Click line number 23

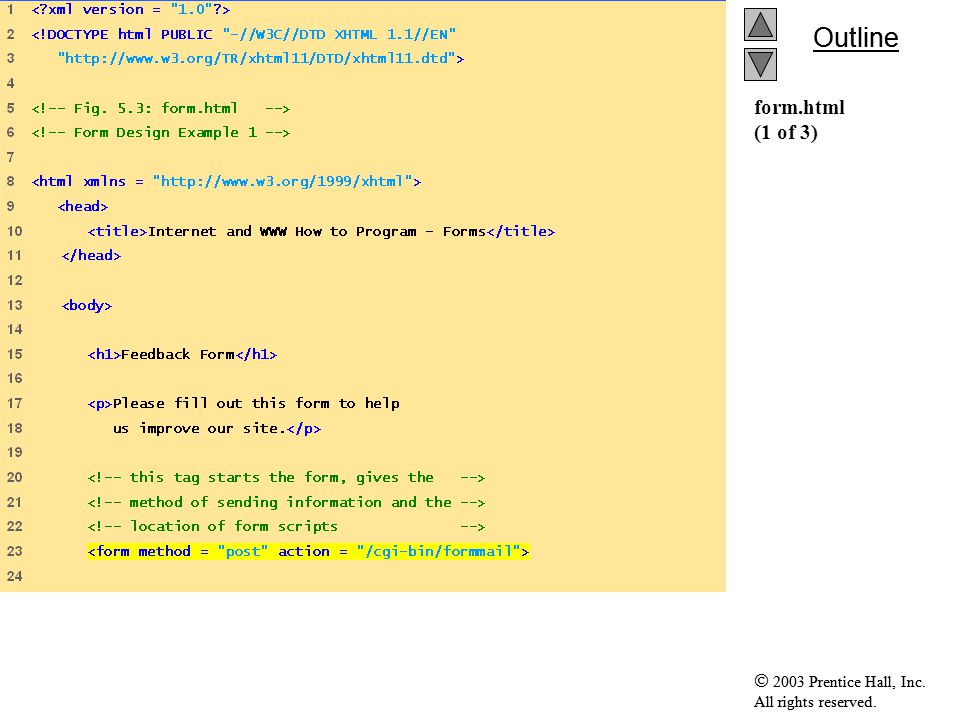[x=15, y=551]
